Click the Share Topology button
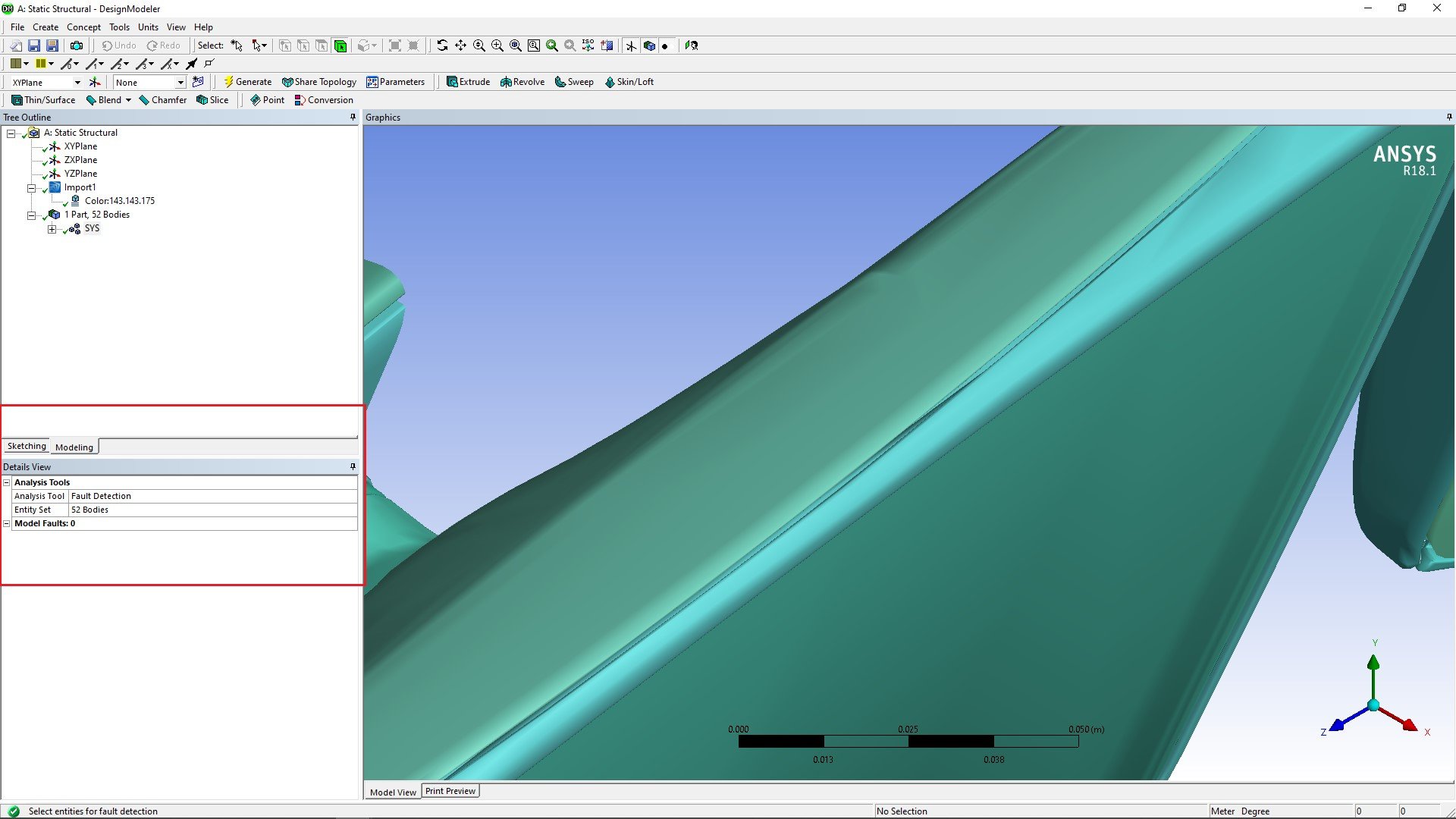The image size is (1456, 819). coord(318,82)
